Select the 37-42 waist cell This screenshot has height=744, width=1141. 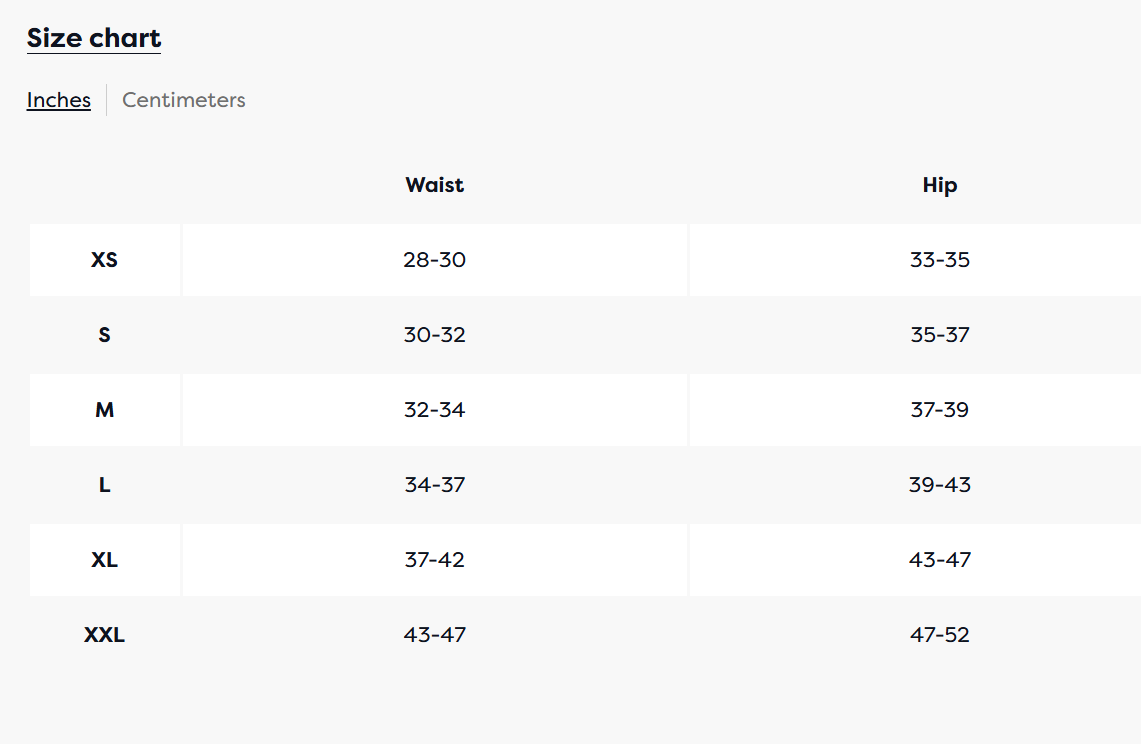click(x=434, y=560)
